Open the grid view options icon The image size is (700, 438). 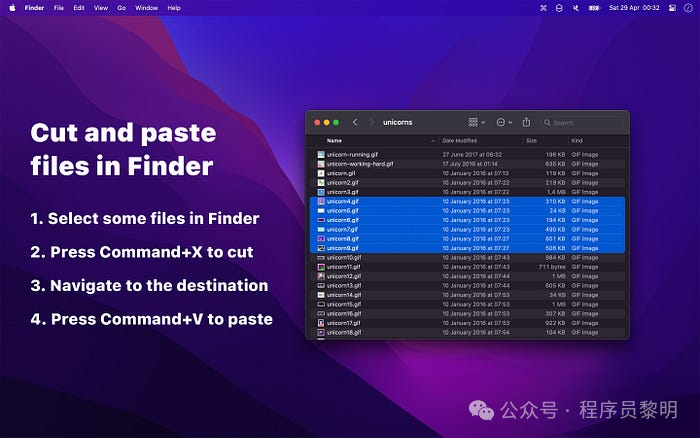click(x=473, y=122)
